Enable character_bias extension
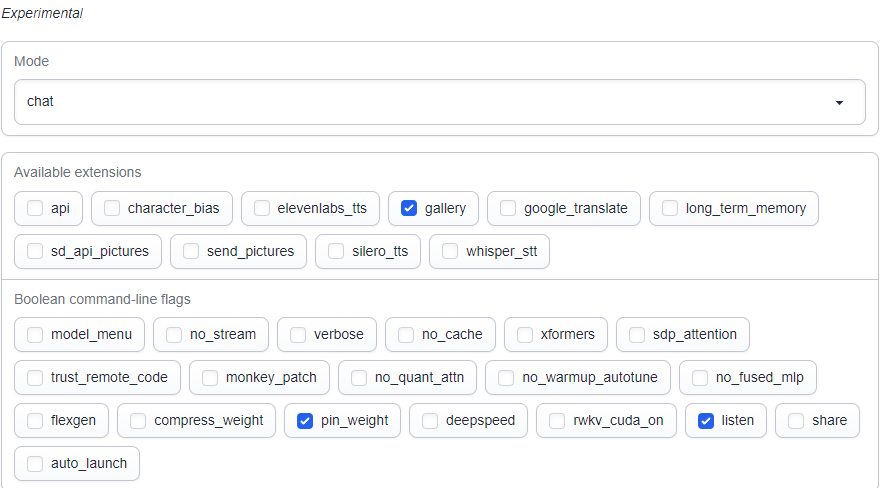 tap(112, 208)
